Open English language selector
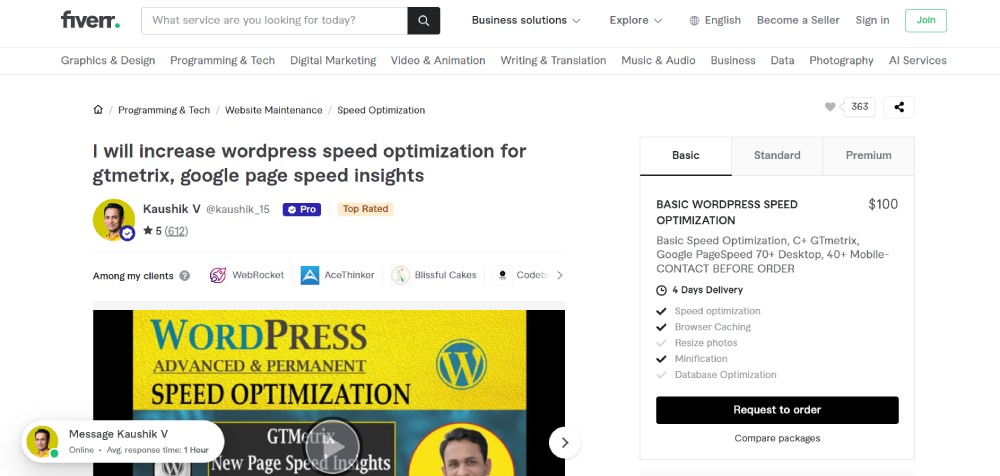 click(x=715, y=20)
